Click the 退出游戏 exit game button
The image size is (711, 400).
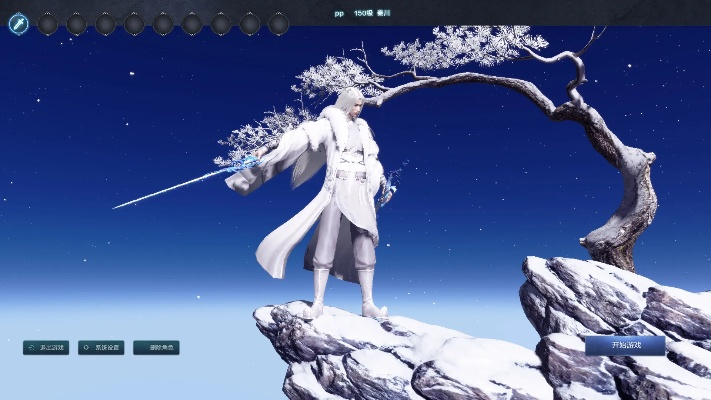46,348
